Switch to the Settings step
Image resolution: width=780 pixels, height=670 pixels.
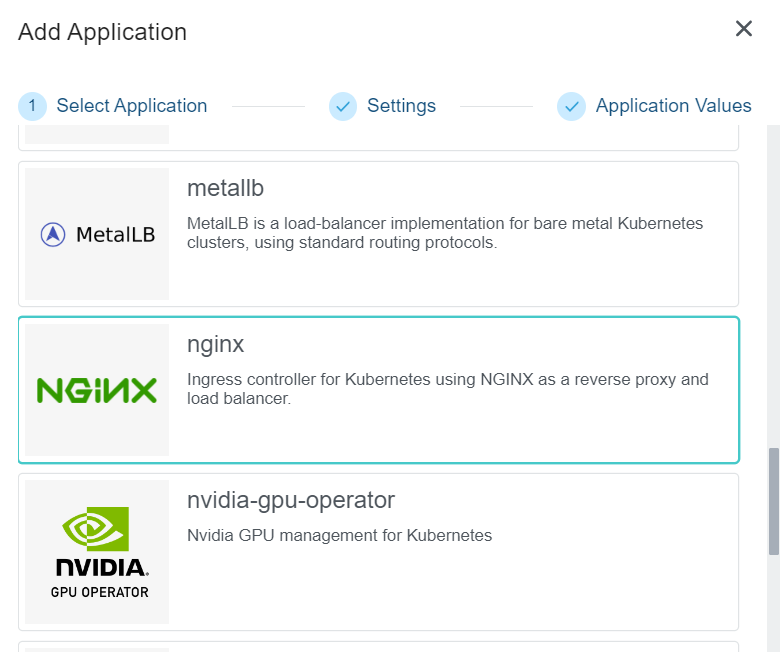coord(401,106)
